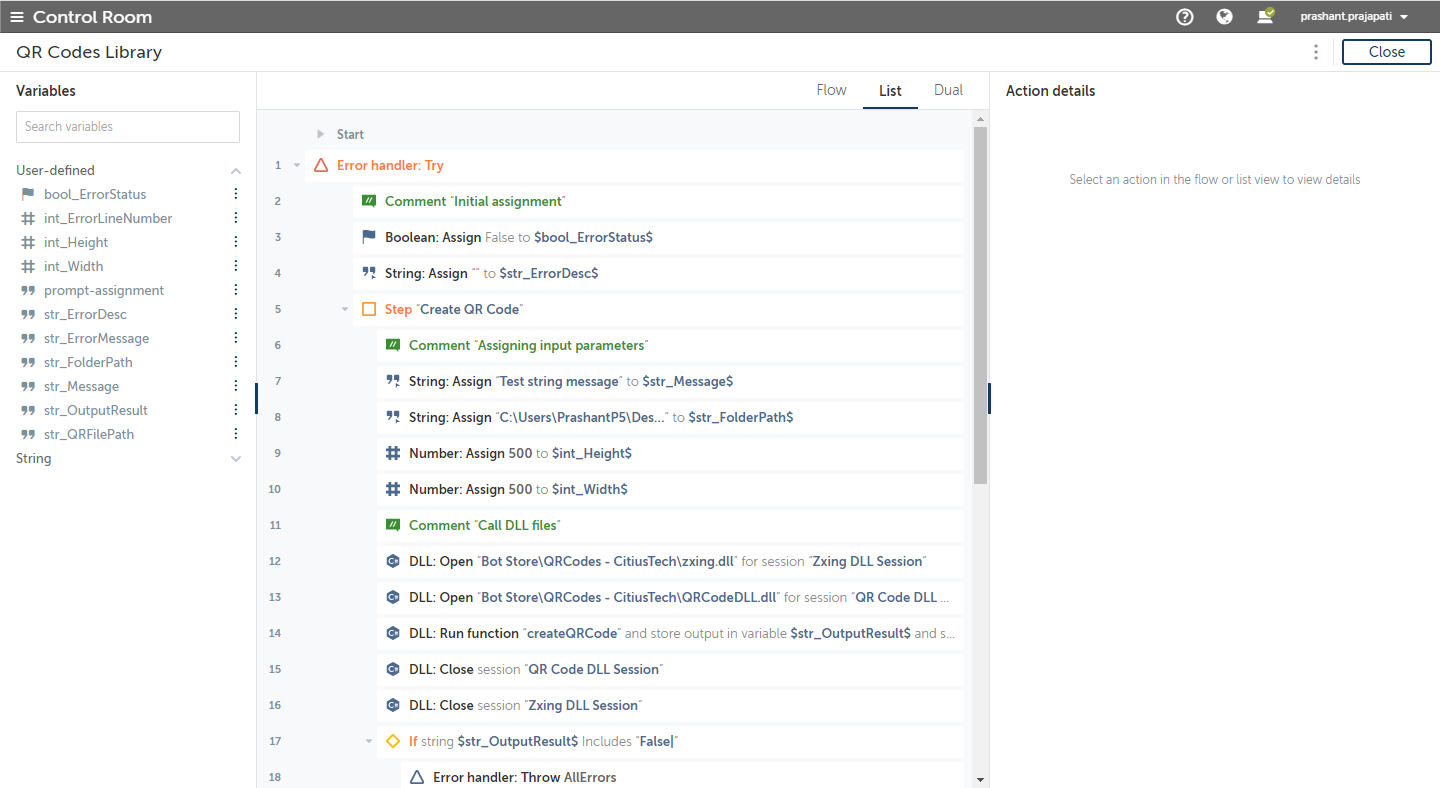This screenshot has width=1440, height=788.
Task: Click the Error handler triangle icon on line 1
Action: pos(321,165)
